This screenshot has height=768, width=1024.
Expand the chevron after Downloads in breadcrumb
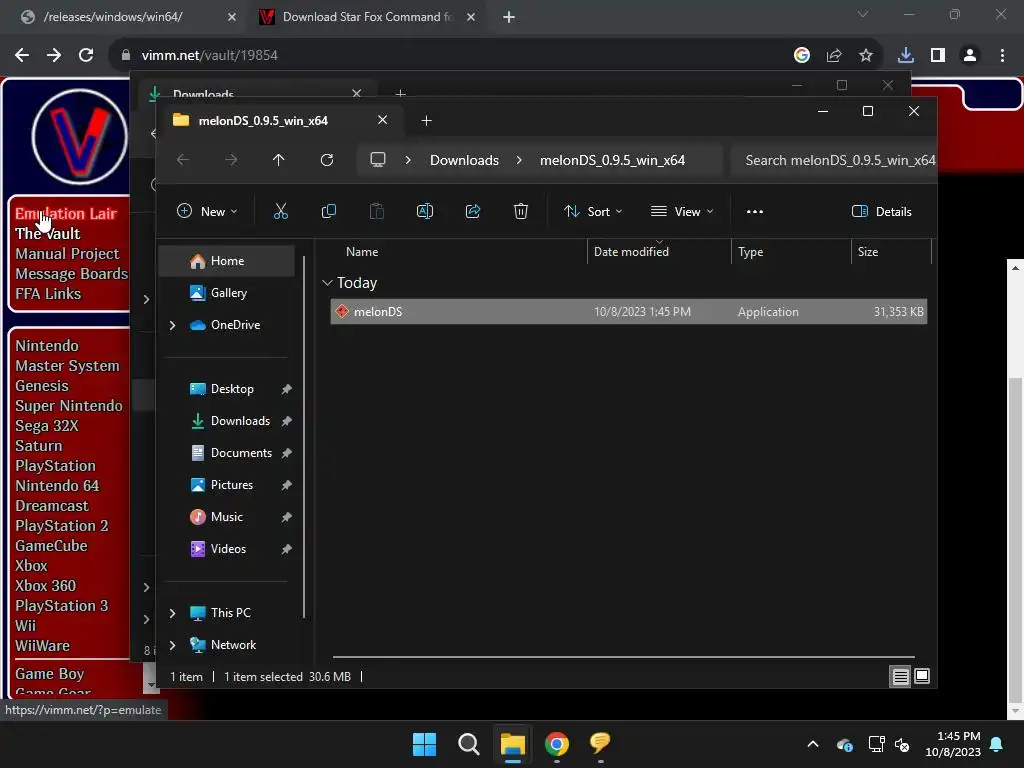pyautogui.click(x=519, y=160)
